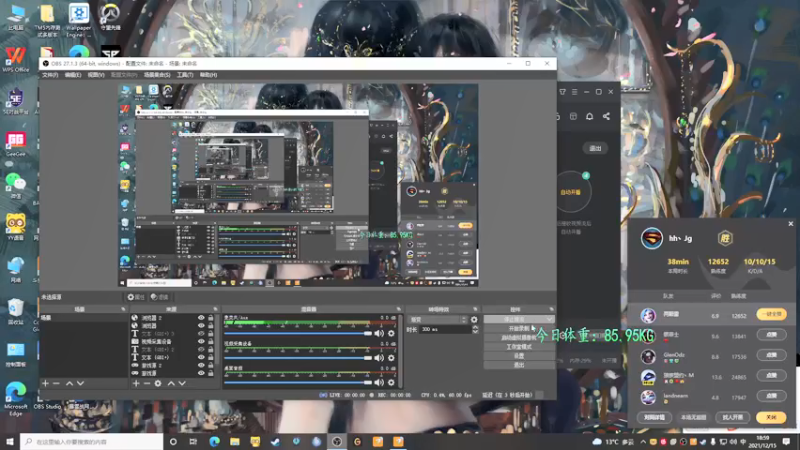Move the selected source down with the arrow
This screenshot has width=800, height=450.
click(182, 383)
